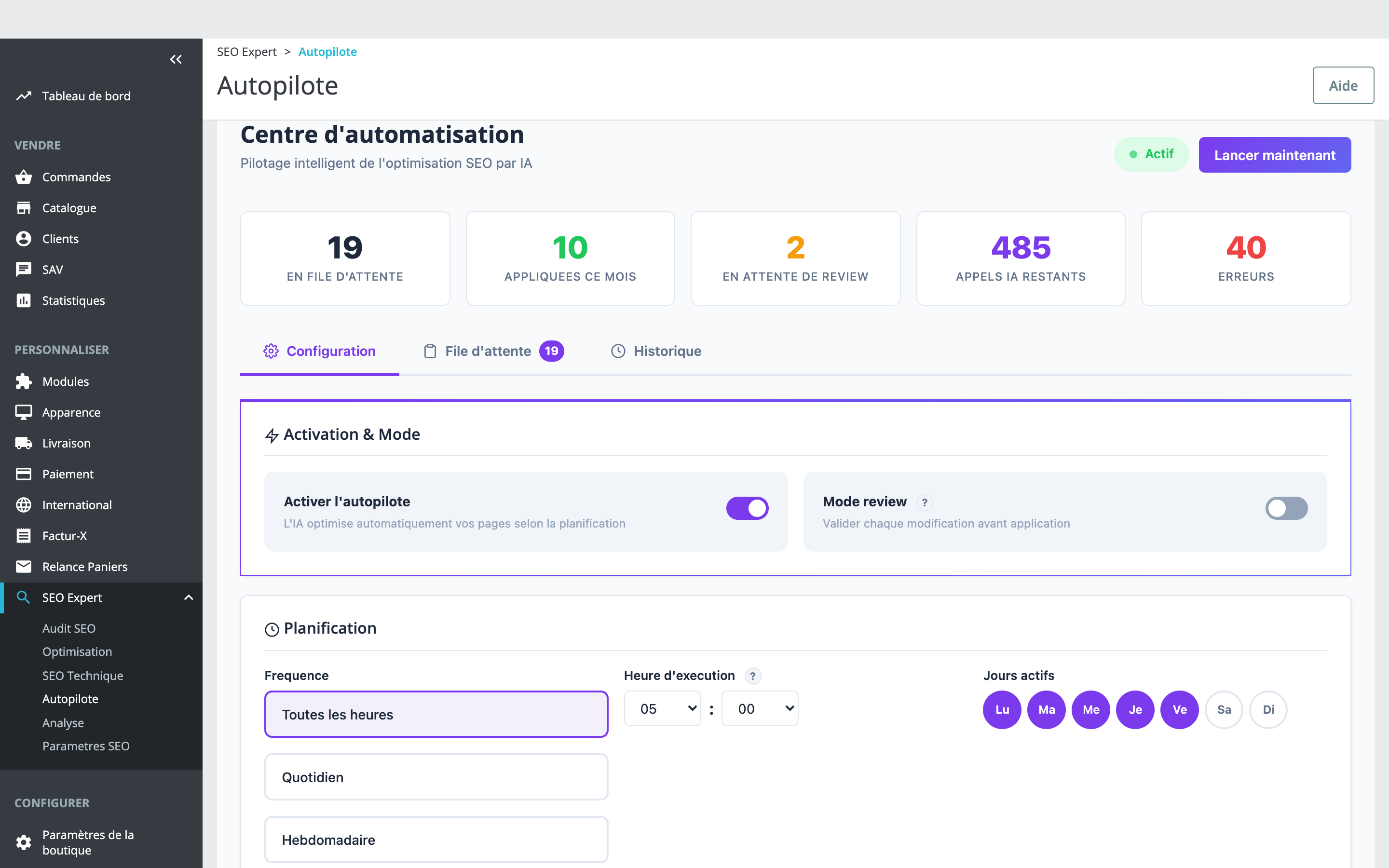Enable the Mode review switch
Image resolution: width=1389 pixels, height=868 pixels.
click(x=1286, y=508)
